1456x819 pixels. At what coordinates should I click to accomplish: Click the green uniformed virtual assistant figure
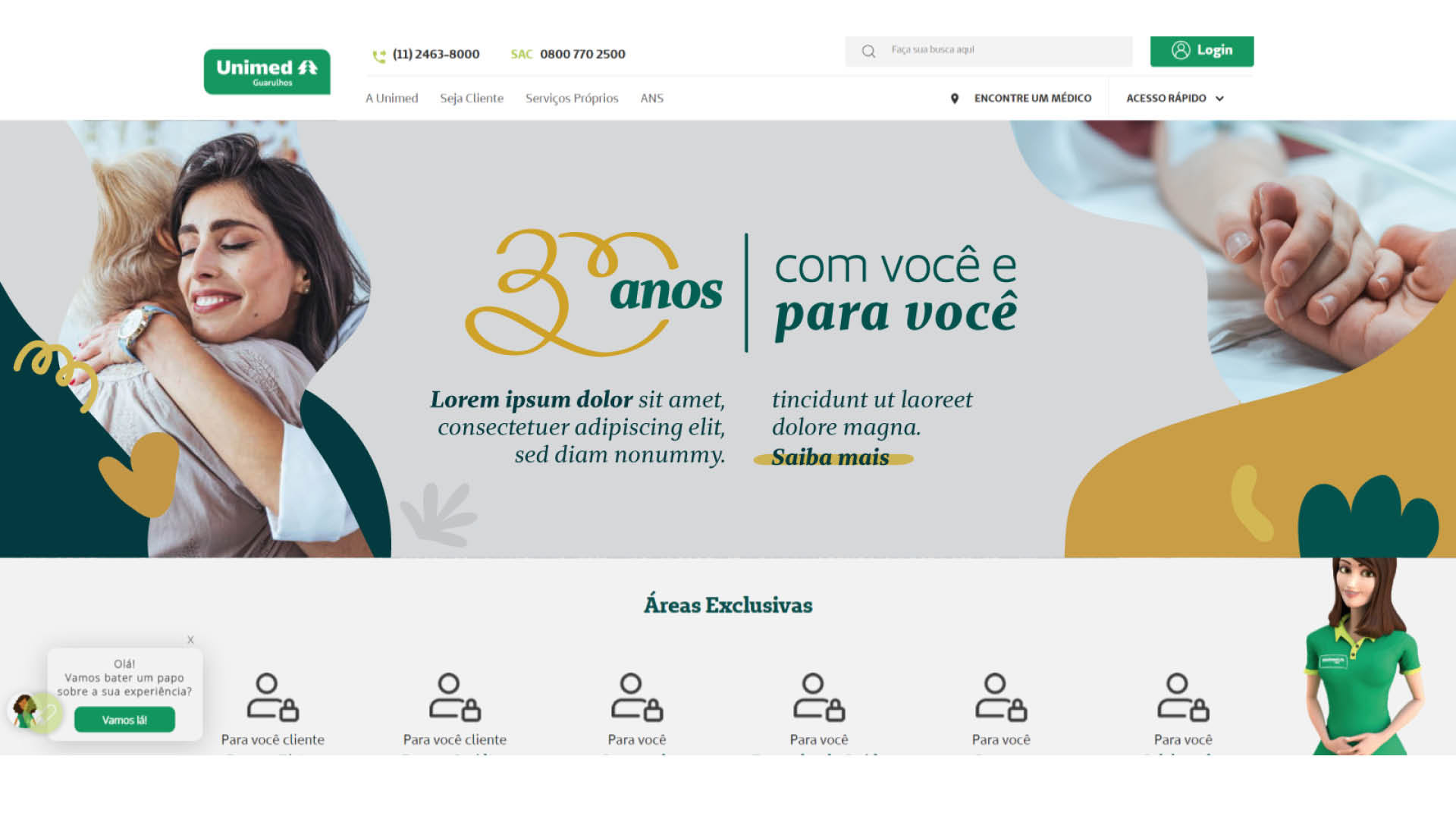1361,657
